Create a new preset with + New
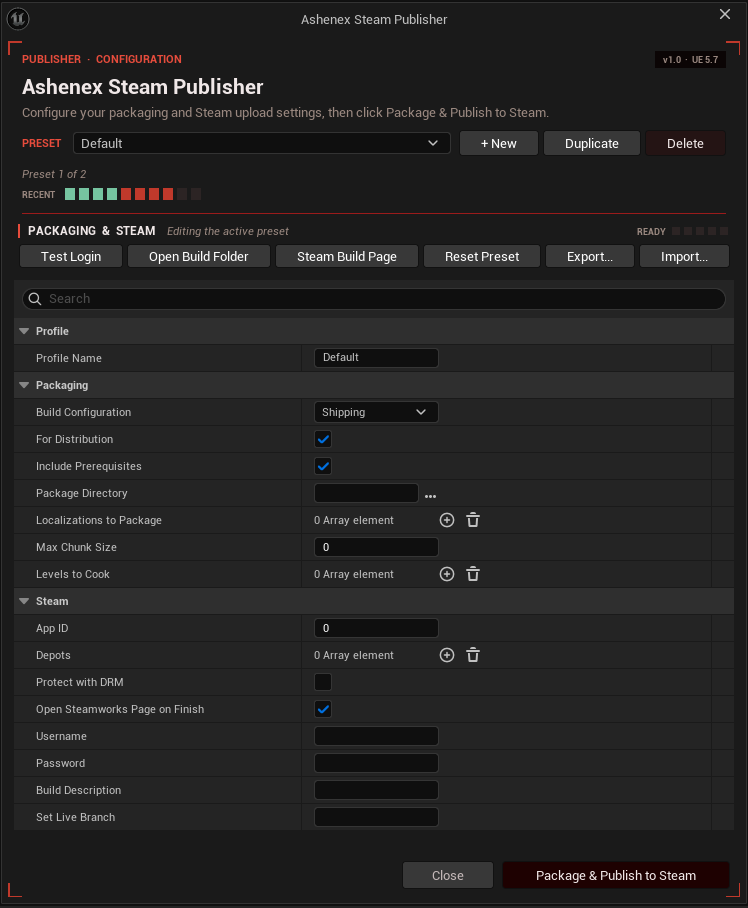This screenshot has height=908, width=748. pyautogui.click(x=499, y=143)
